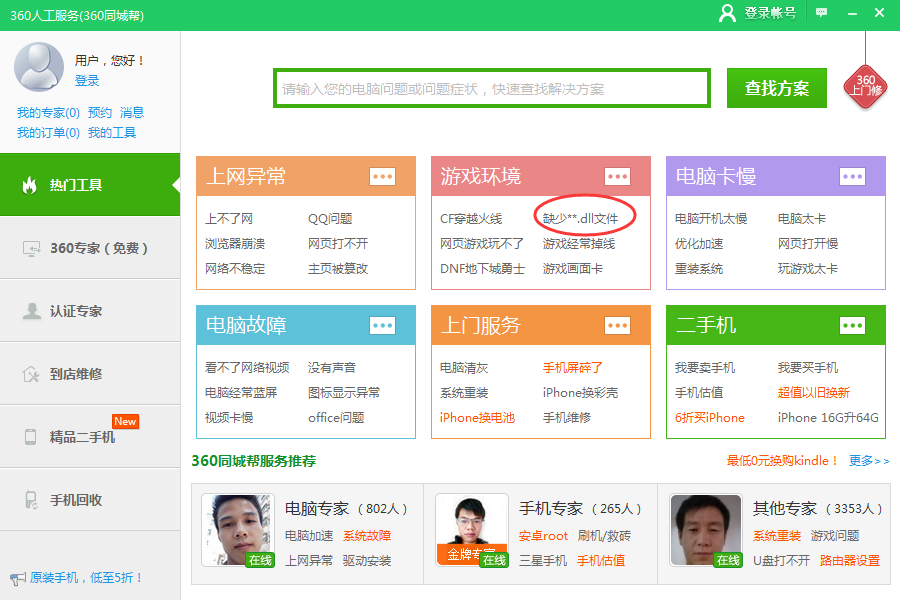Viewport: 900px width, 600px height.
Task: Click the 电脑专家 online avatar photo
Action: 237,527
